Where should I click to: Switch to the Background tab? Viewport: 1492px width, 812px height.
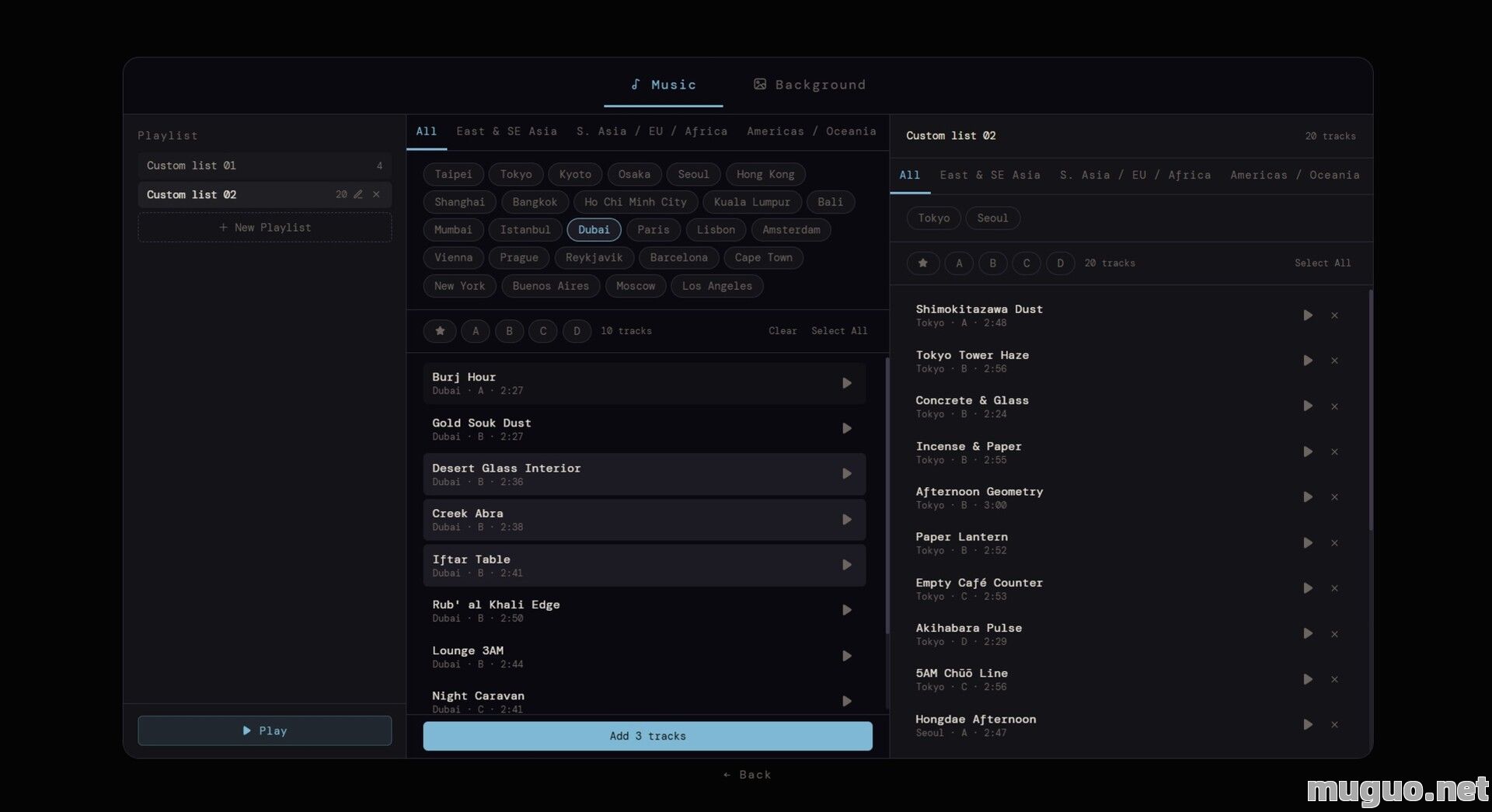809,85
